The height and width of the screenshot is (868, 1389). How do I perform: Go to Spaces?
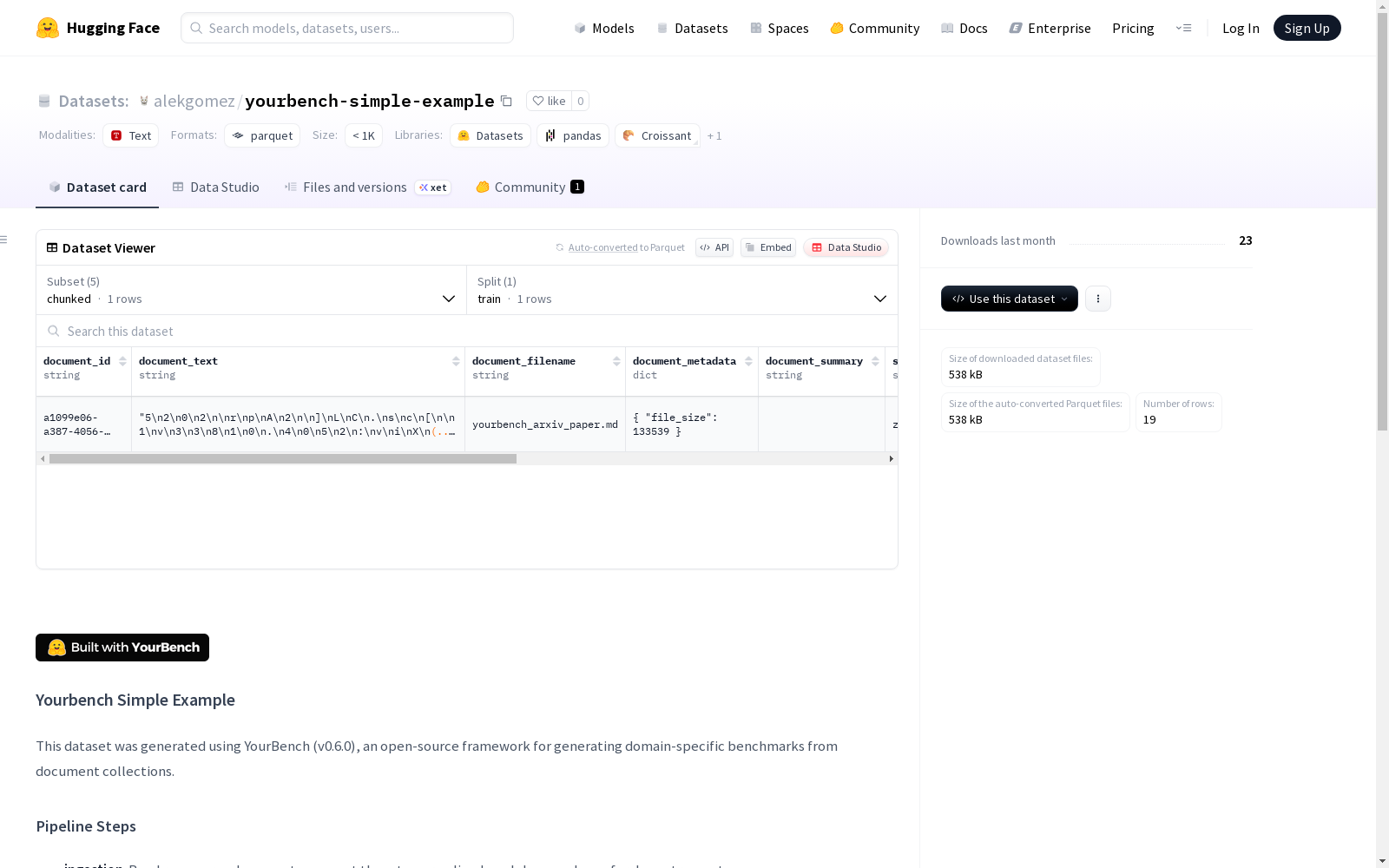780,28
